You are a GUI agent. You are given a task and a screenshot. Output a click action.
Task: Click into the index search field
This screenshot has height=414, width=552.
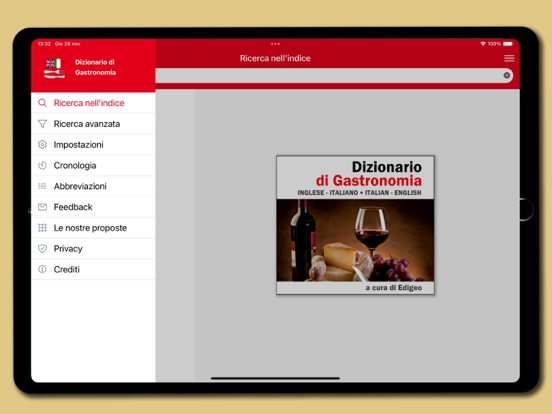coord(334,75)
